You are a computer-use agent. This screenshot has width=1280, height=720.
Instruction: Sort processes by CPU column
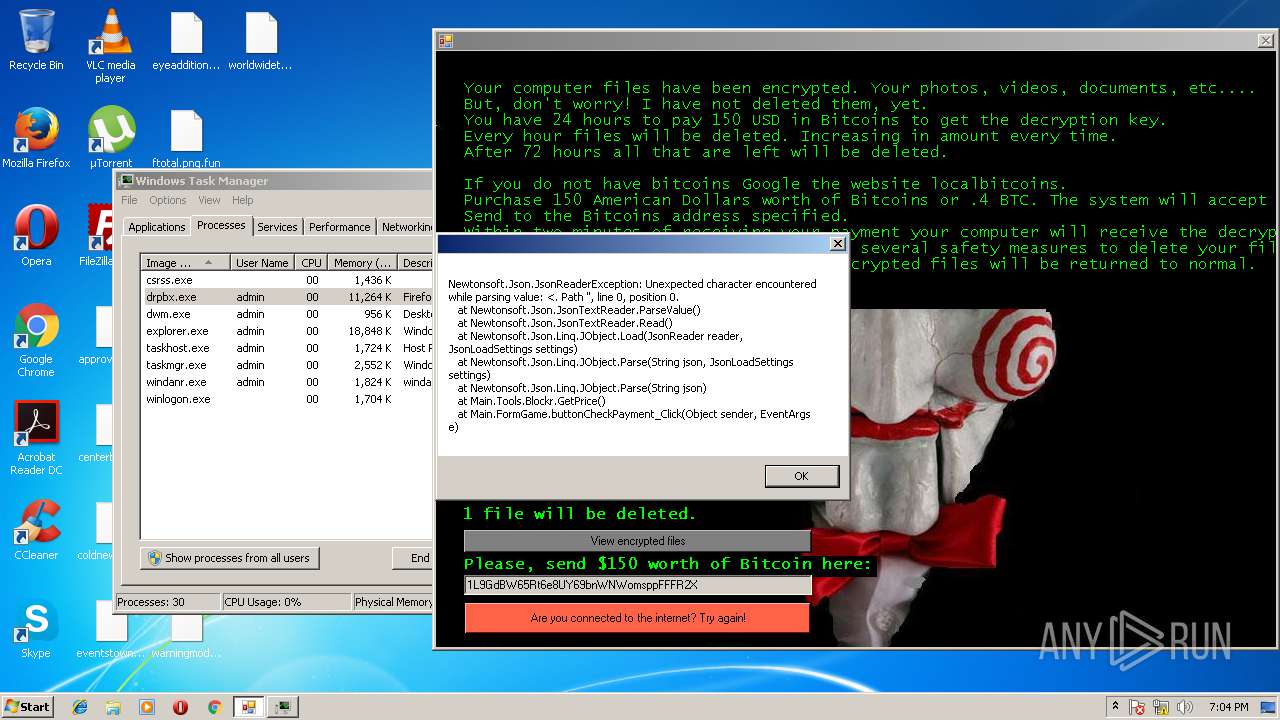click(x=312, y=263)
